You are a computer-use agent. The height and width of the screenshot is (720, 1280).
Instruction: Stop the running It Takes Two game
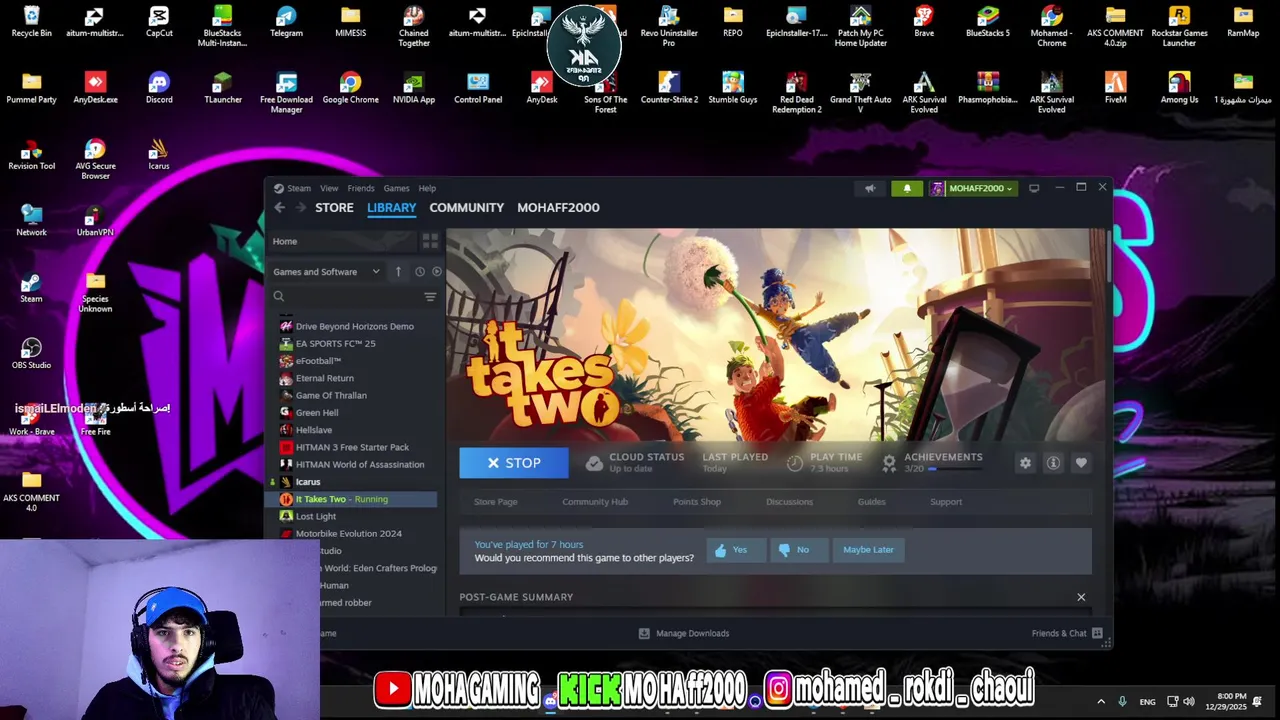point(514,463)
